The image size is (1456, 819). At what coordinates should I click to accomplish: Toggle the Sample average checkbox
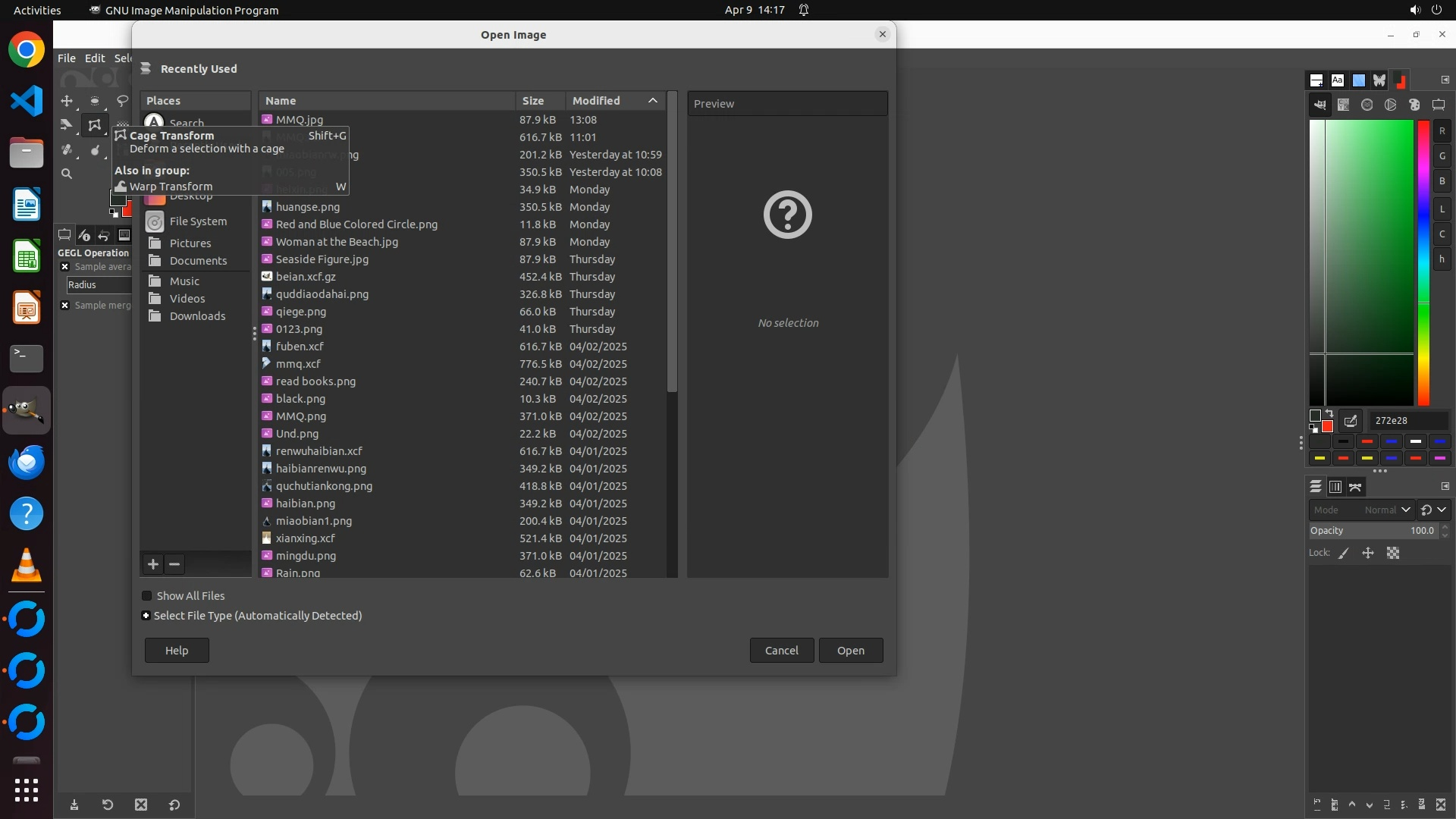(65, 267)
